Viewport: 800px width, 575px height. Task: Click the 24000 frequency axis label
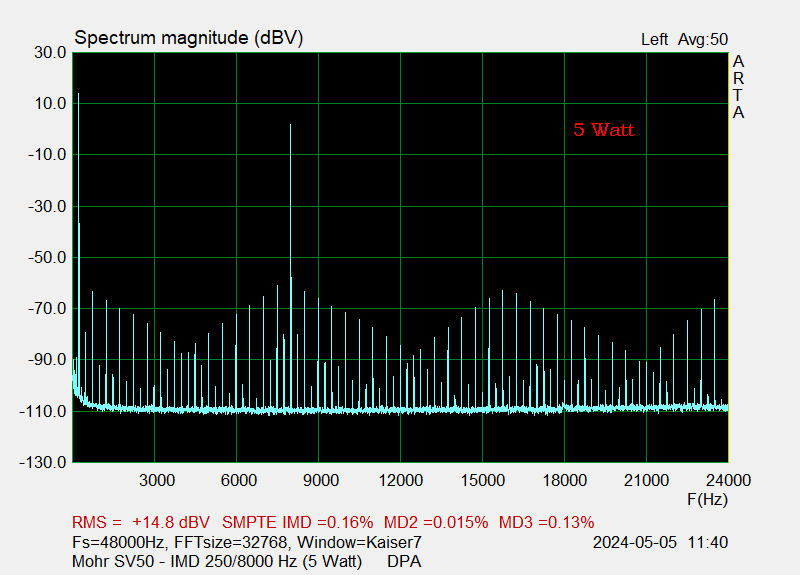click(x=729, y=480)
